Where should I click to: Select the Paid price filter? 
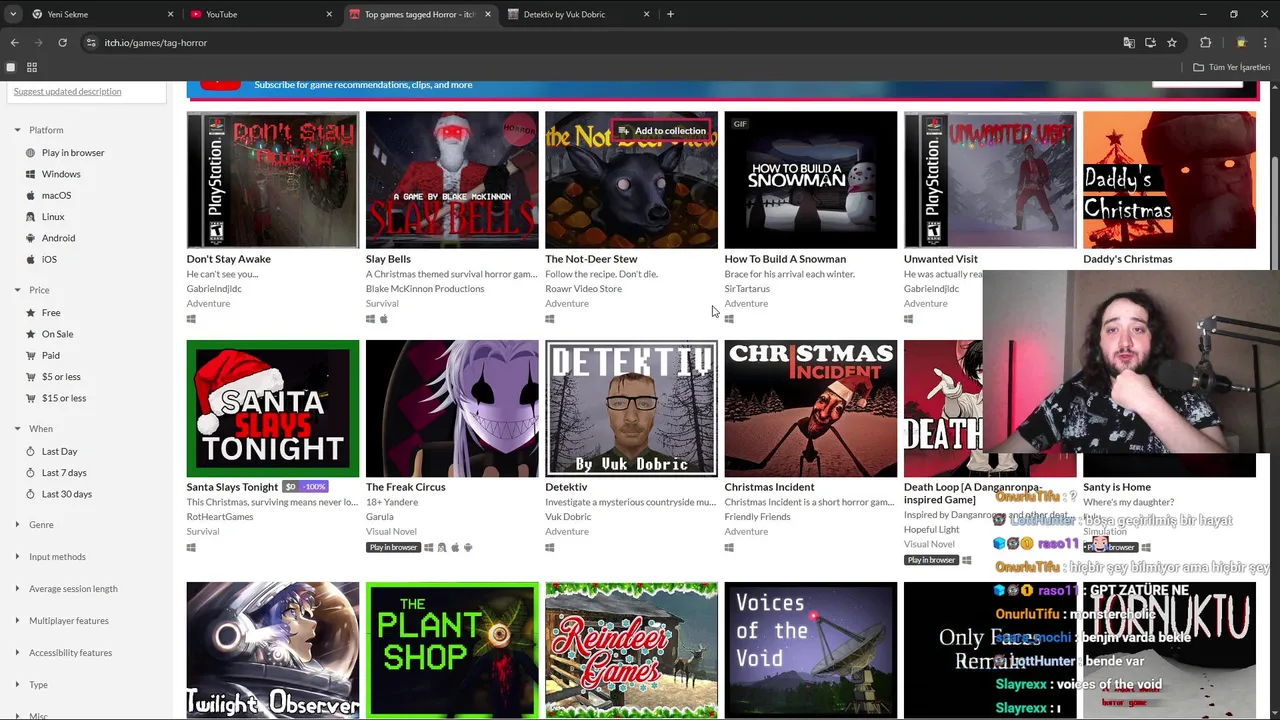pos(50,355)
